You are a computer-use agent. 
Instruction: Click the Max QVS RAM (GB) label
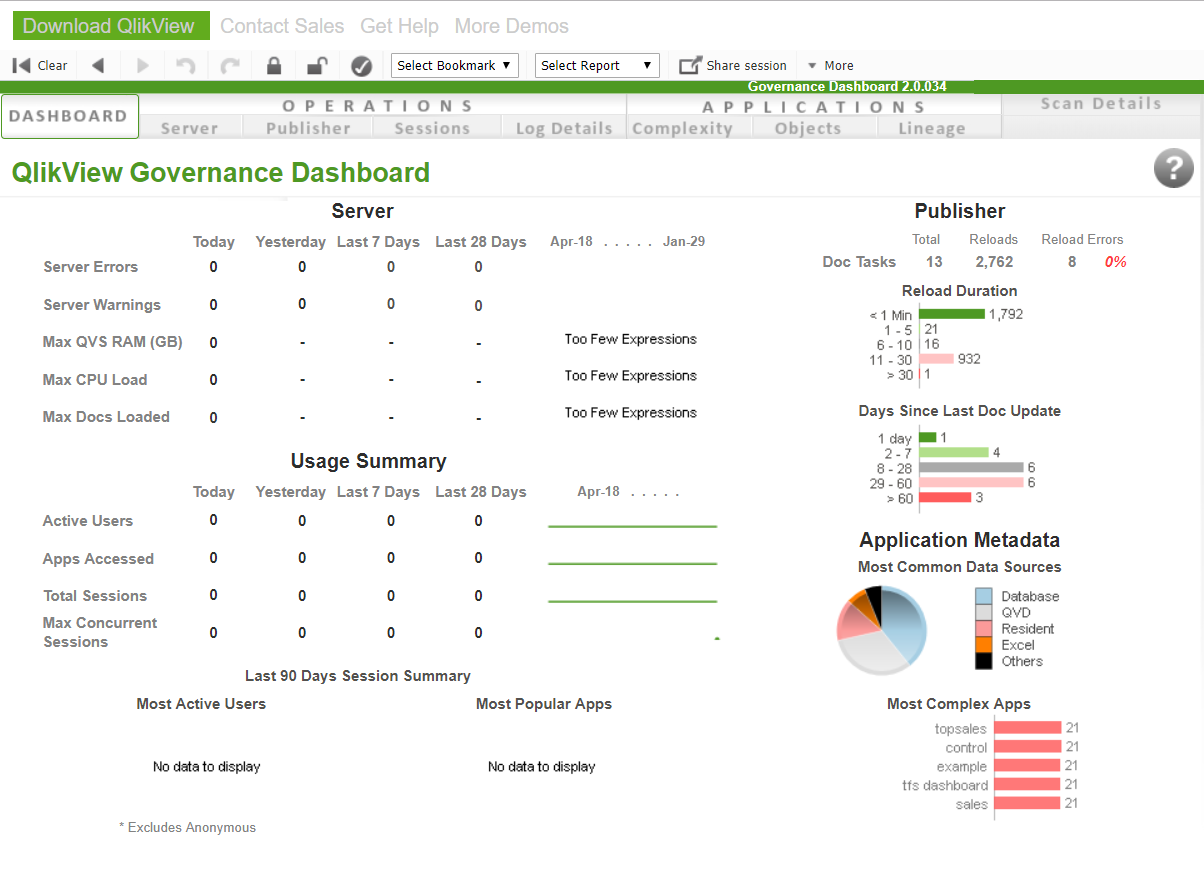[x=113, y=342]
